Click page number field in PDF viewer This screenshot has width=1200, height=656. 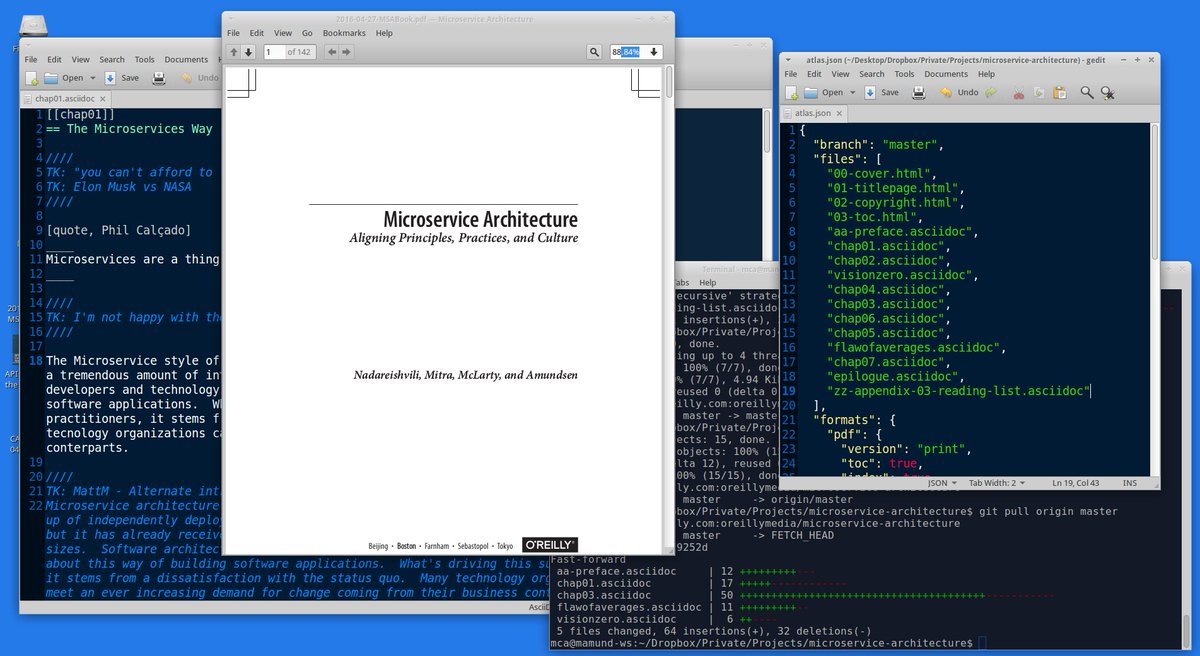274,52
